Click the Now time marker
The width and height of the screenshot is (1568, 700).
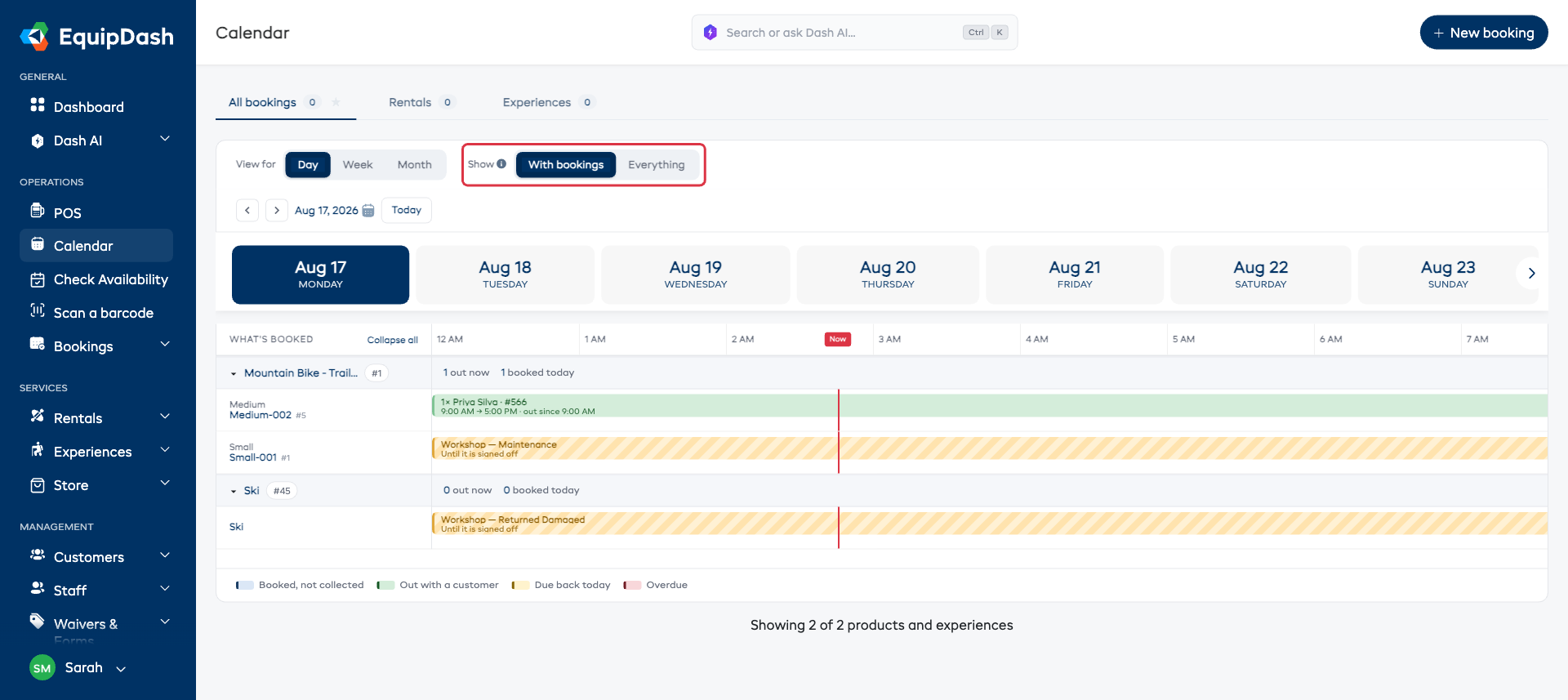tap(838, 339)
